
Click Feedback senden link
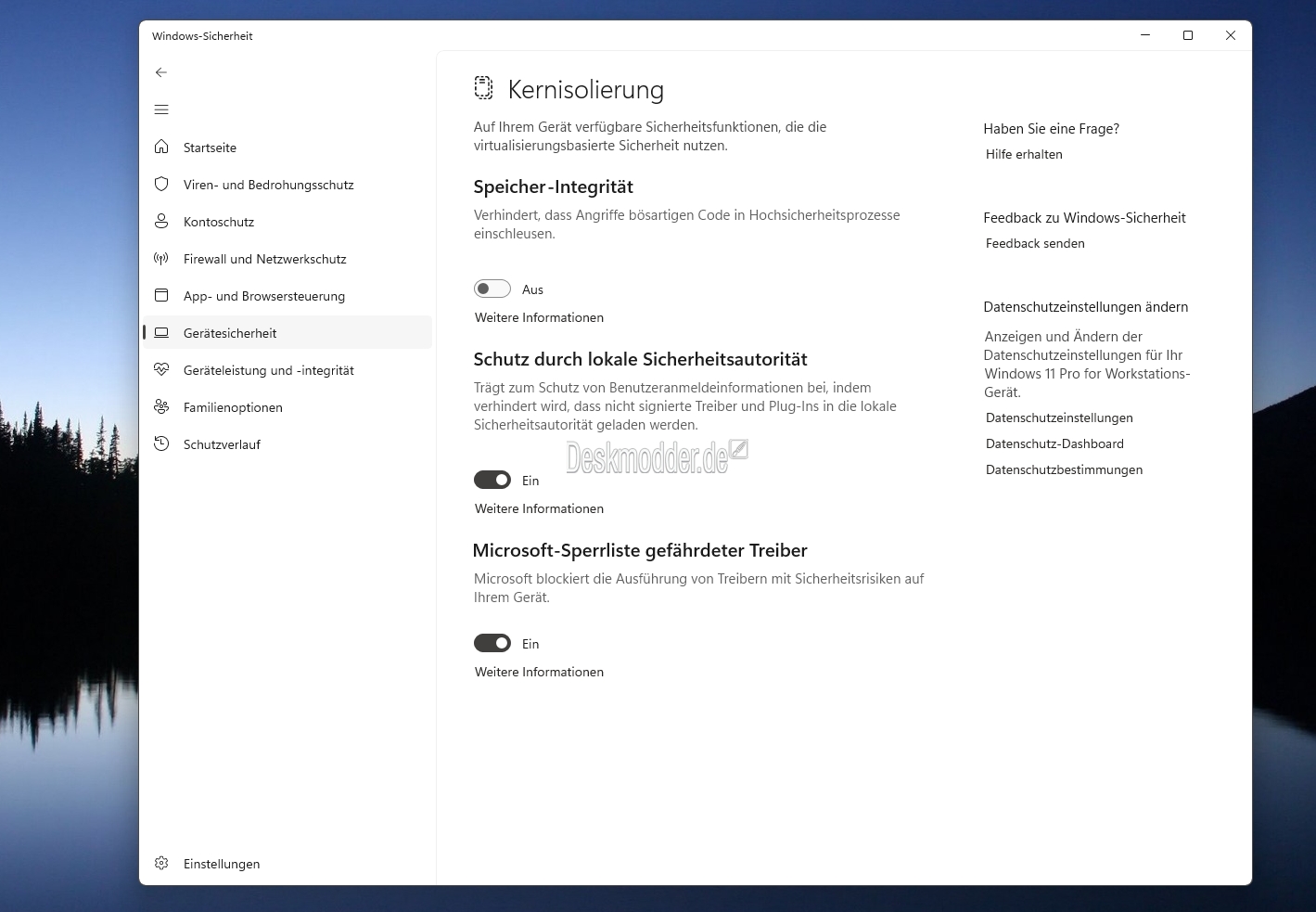(x=1035, y=243)
